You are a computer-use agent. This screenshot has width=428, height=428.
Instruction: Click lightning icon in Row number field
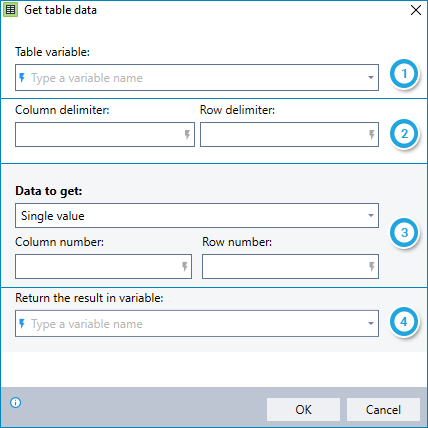372,266
